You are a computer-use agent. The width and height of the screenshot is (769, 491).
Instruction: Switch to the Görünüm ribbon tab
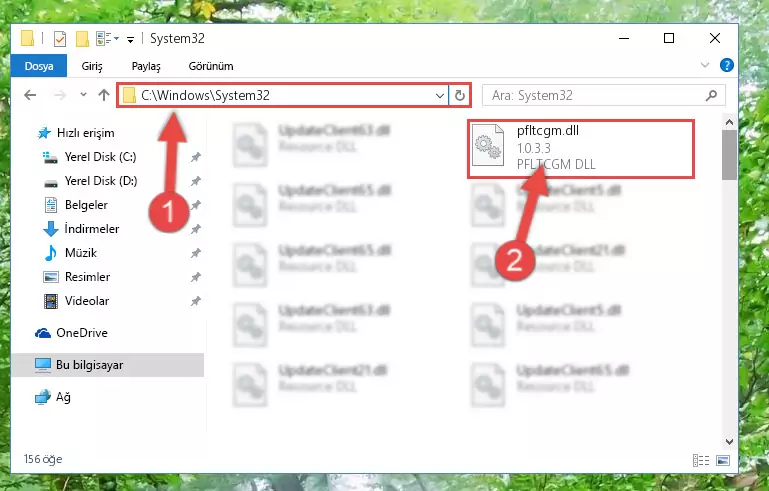[x=211, y=66]
